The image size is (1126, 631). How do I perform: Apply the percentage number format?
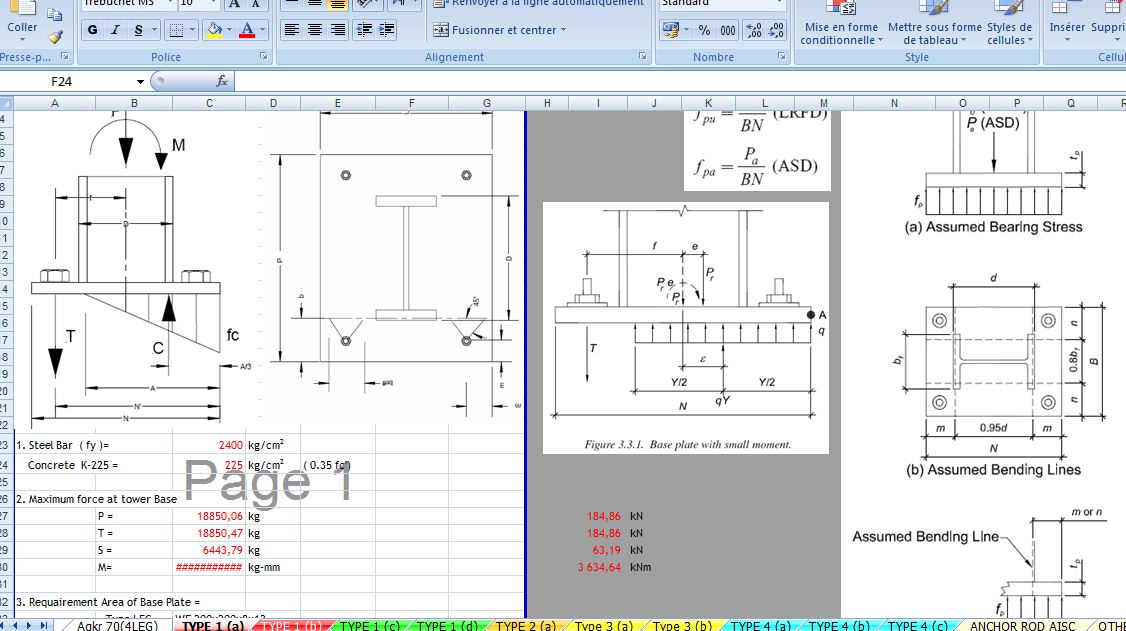(704, 30)
